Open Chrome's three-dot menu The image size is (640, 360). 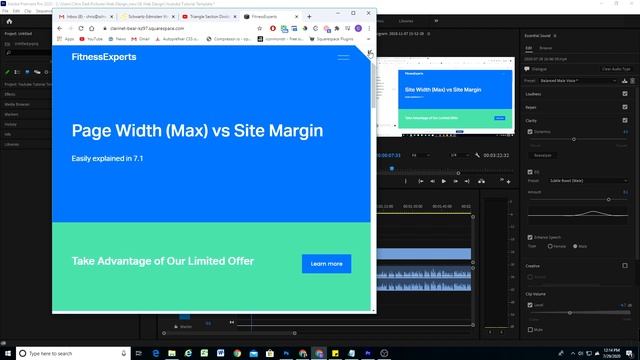(x=369, y=29)
